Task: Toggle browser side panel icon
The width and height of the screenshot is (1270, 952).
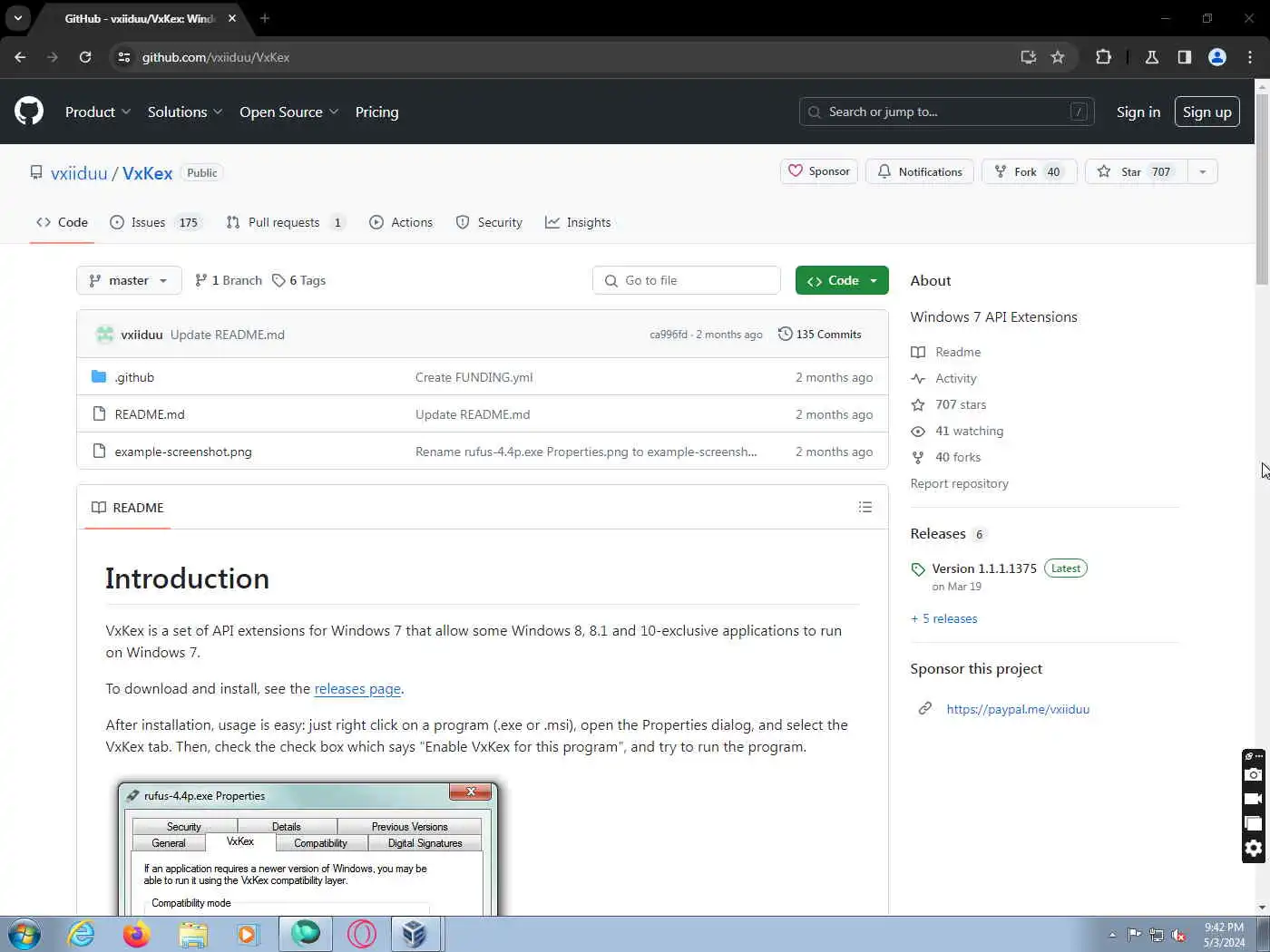Action: [1185, 57]
